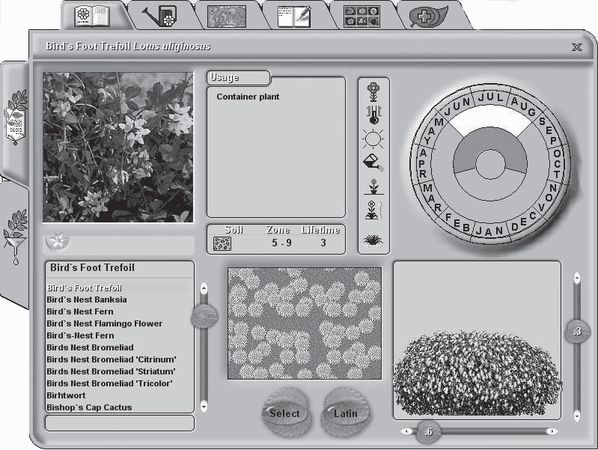
Task: Click plant list scrollbar down arrow
Action: 204,405
